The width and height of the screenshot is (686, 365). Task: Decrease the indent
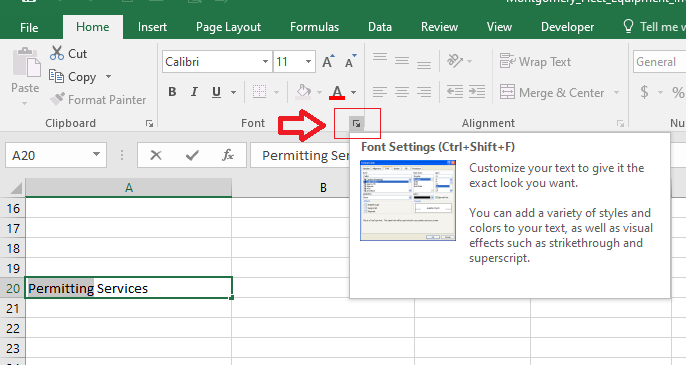[455, 92]
